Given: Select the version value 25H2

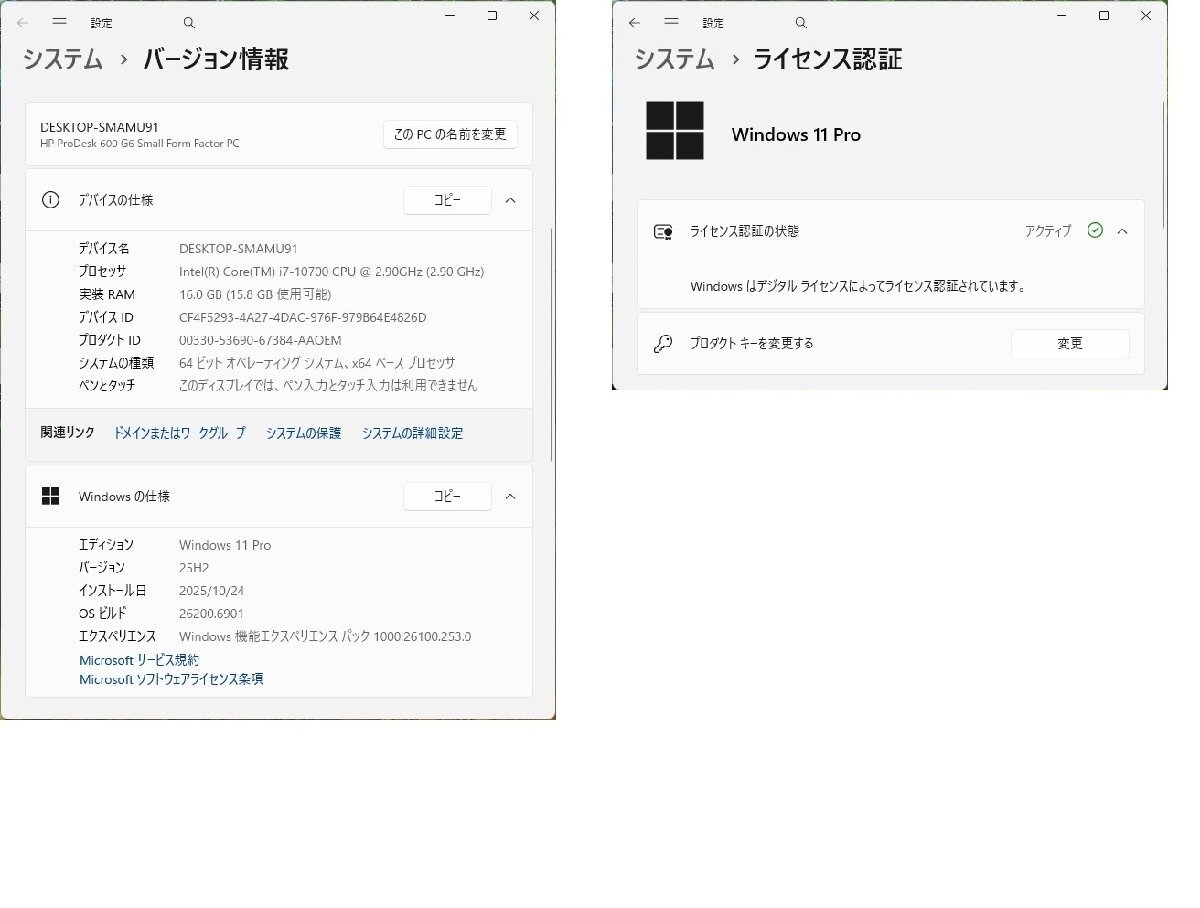Looking at the screenshot, I should 194,567.
